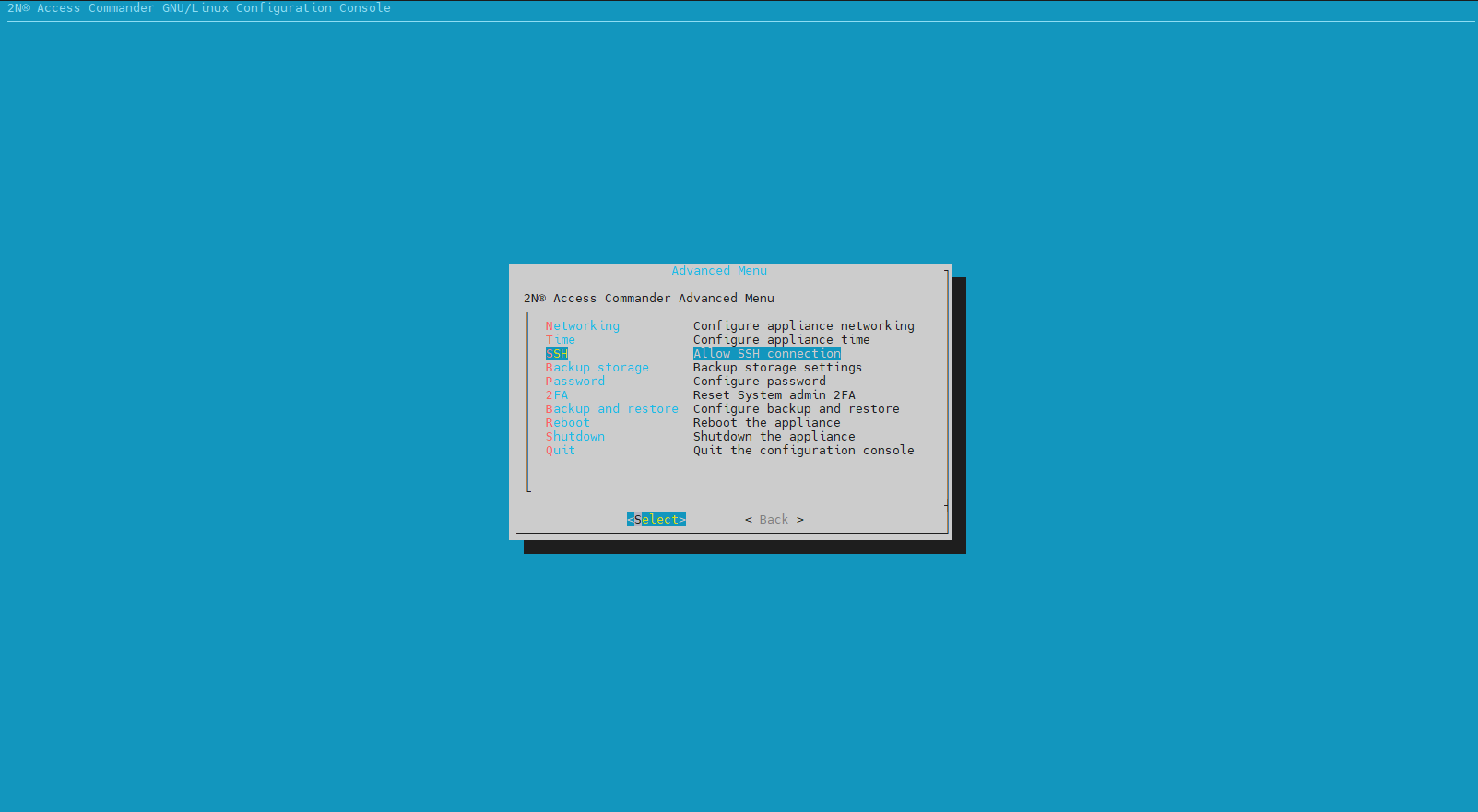Click 'Reset System admin 2FA' description

(x=774, y=395)
